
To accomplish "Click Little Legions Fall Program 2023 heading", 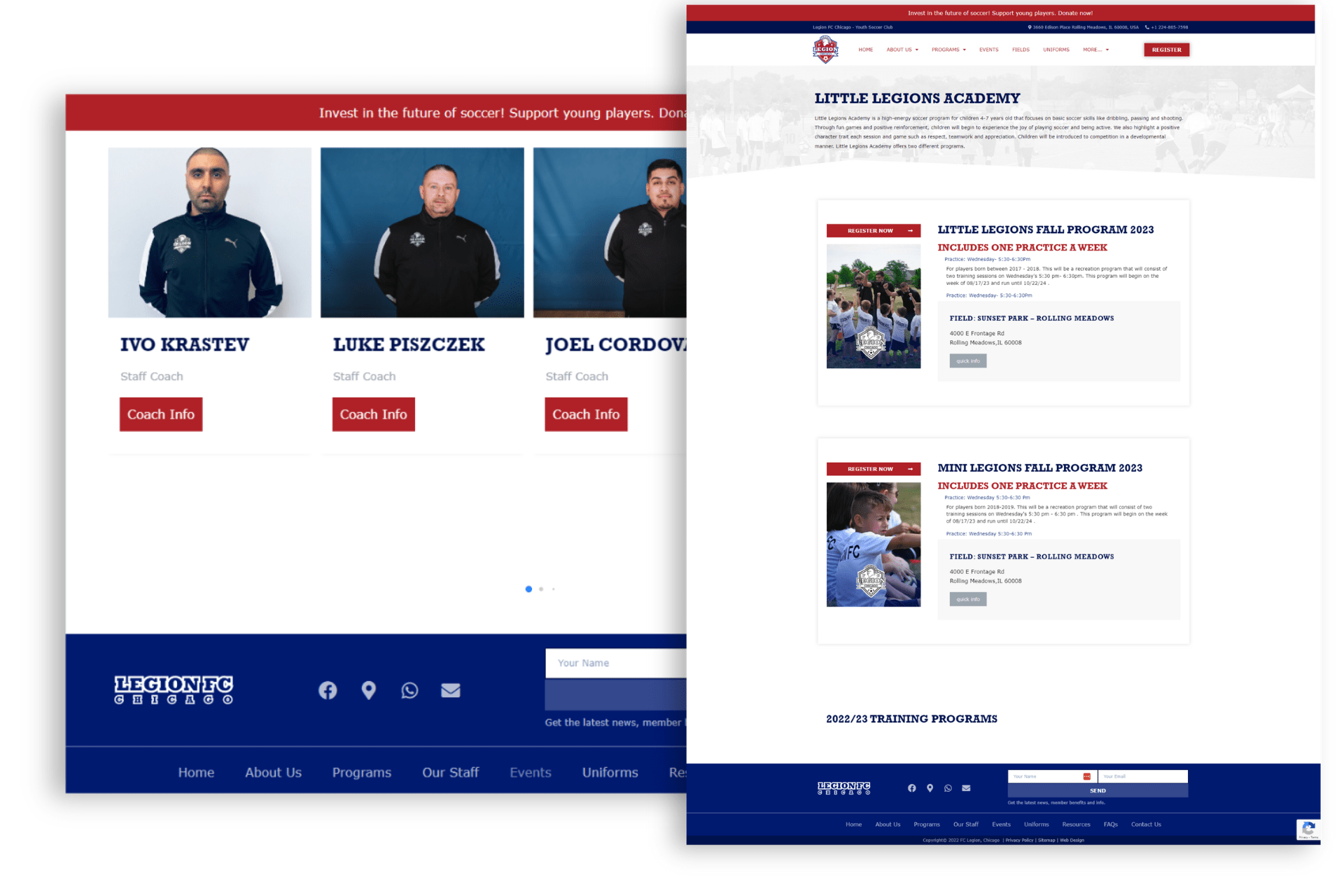I will (1045, 230).
